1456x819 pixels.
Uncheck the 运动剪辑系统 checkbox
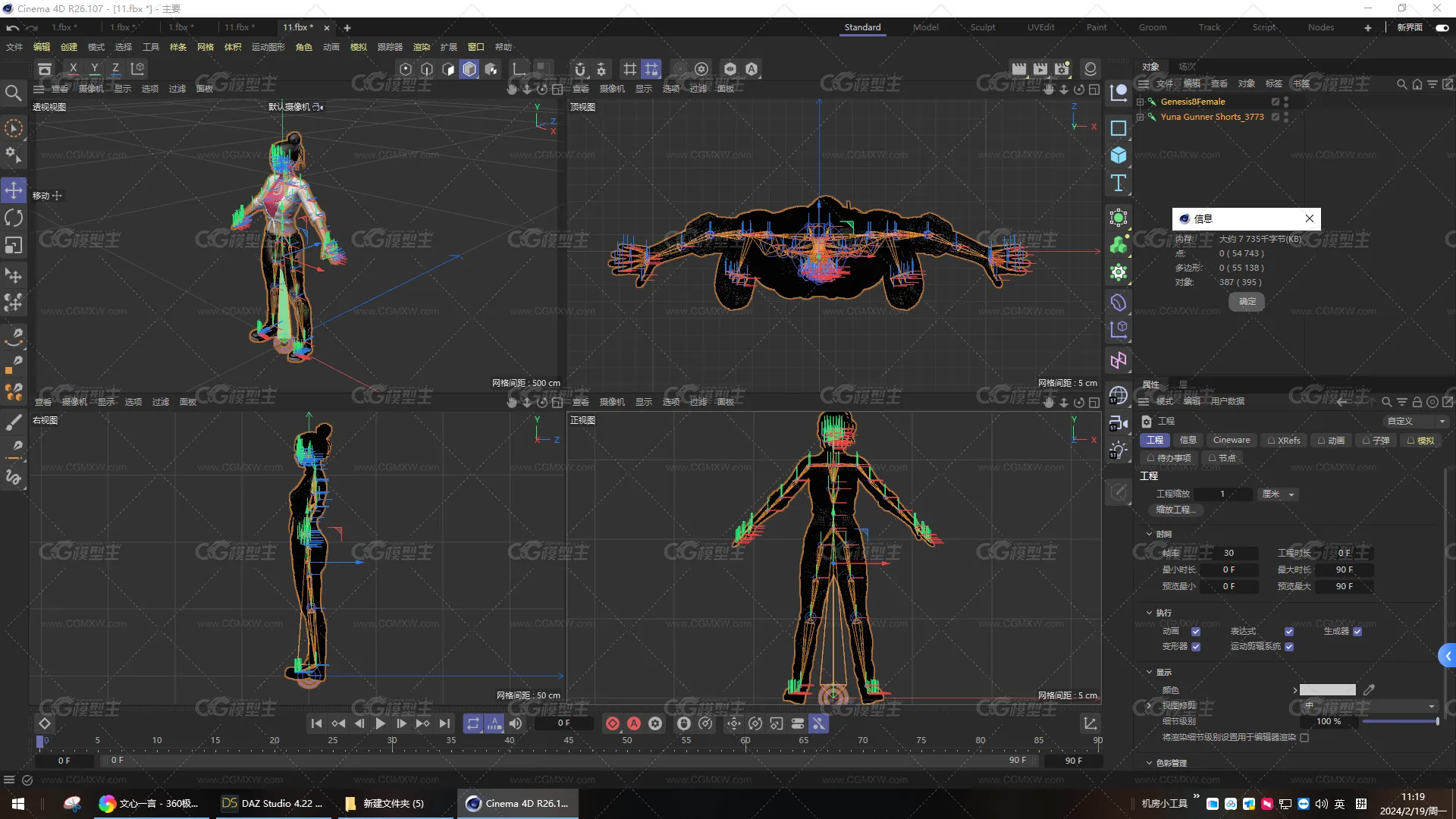pos(1289,647)
